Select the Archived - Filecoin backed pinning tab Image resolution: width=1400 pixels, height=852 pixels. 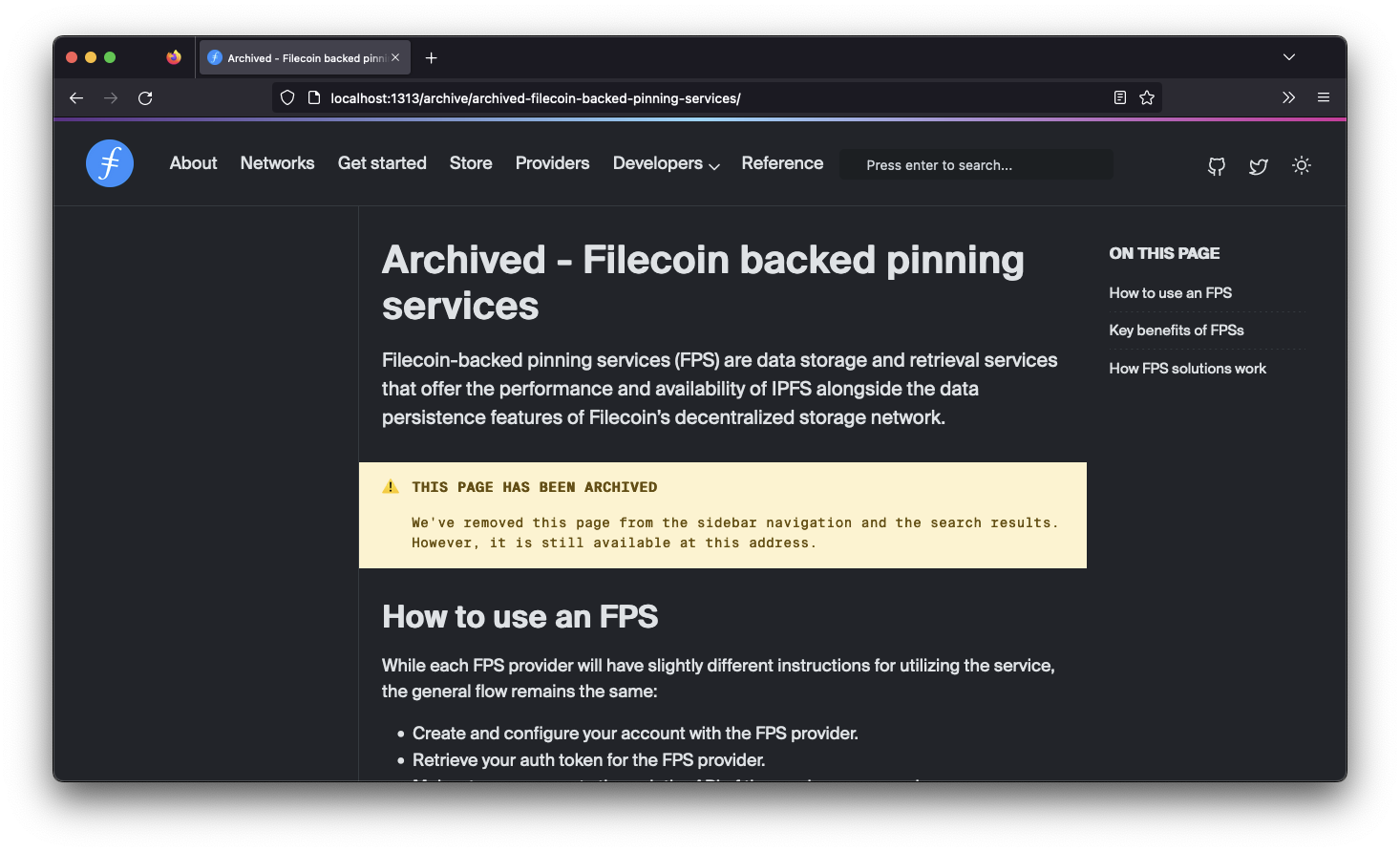pos(305,57)
